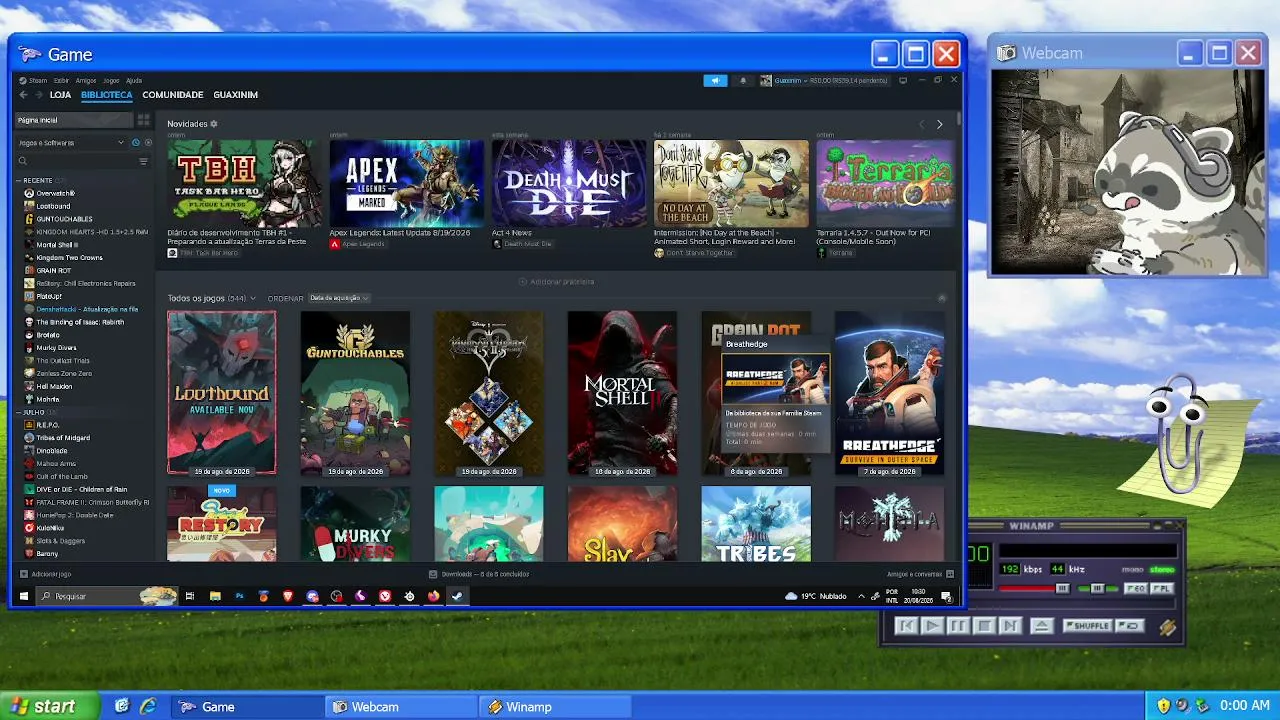The width and height of the screenshot is (1280, 720).
Task: Open the grid view icon beside Página inicial
Action: pyautogui.click(x=144, y=120)
